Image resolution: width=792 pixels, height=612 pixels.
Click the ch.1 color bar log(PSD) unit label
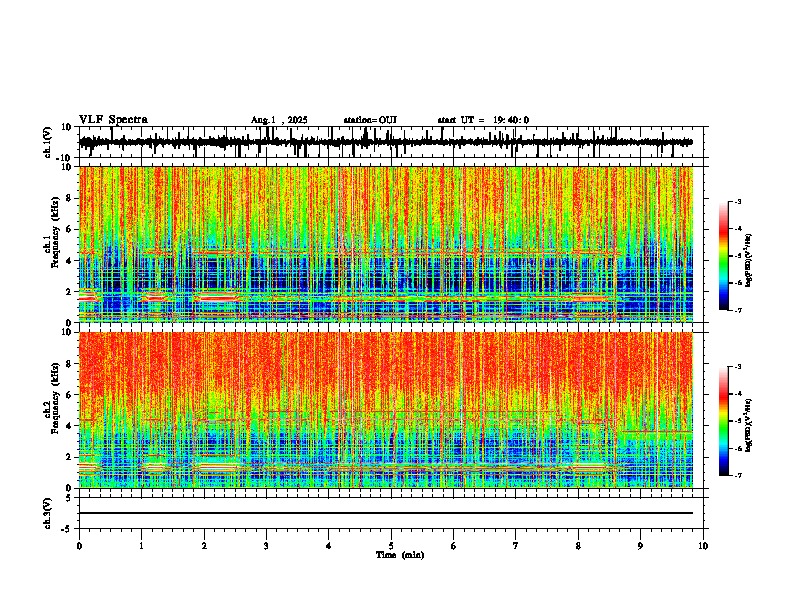749,260
